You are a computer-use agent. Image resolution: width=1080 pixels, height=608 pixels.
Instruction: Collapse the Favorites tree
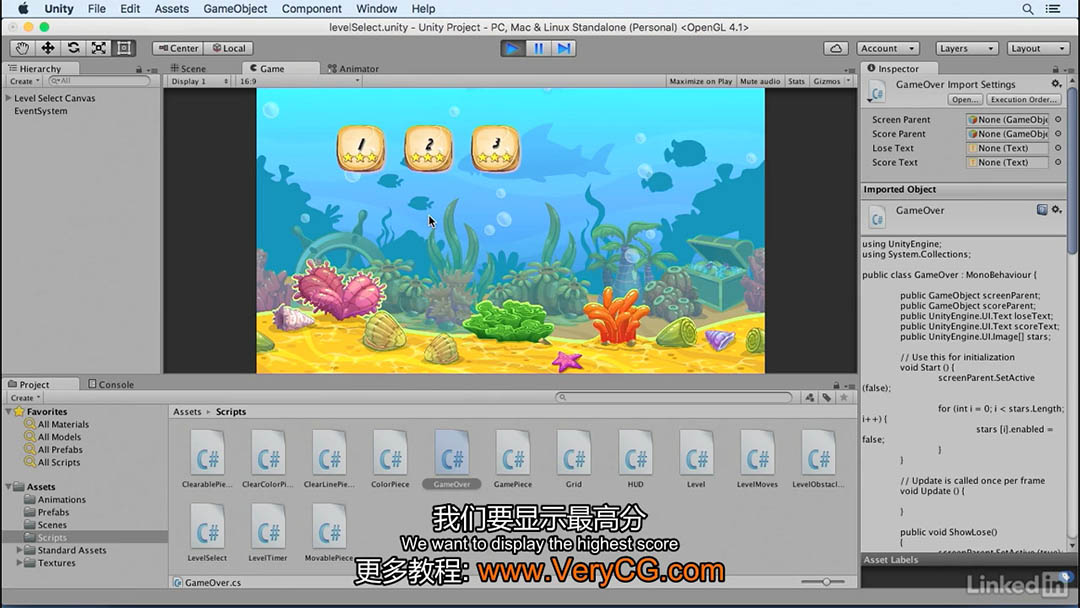point(8,411)
